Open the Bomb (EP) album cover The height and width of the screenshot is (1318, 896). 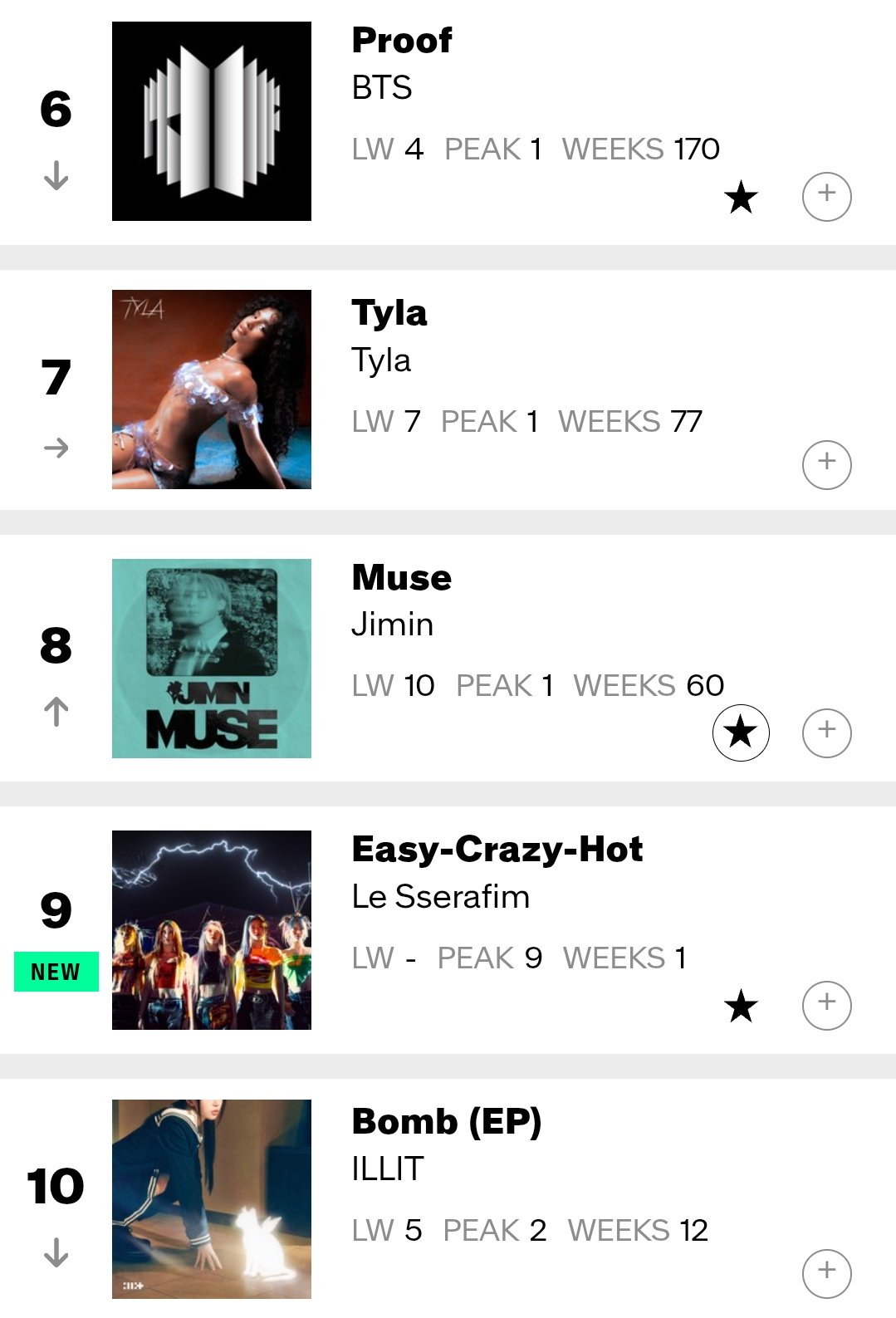[212, 1199]
